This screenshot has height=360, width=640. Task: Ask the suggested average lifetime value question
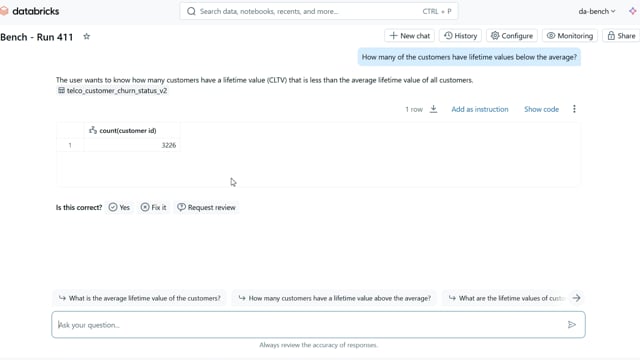(x=140, y=298)
